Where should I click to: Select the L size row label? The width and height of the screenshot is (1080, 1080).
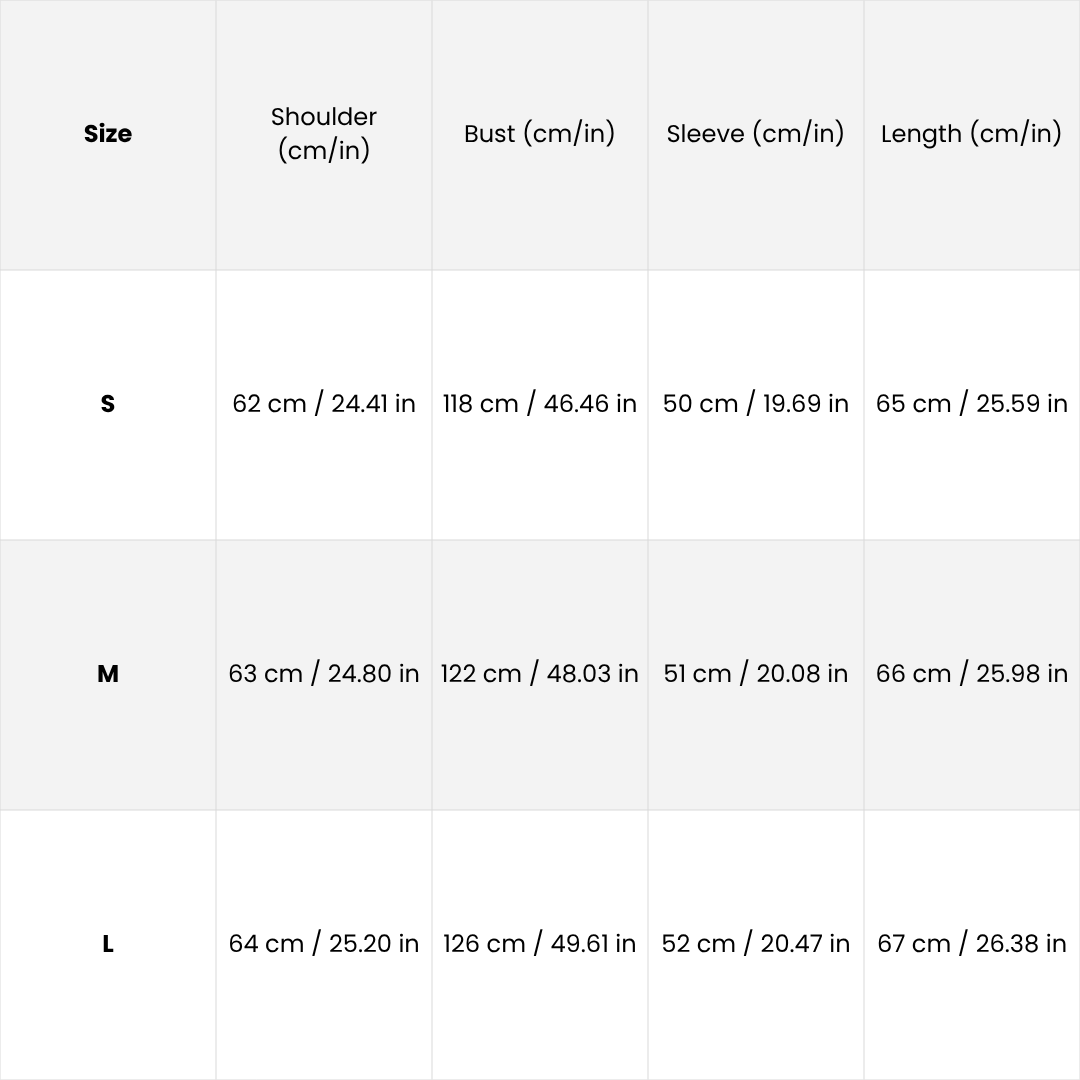pyautogui.click(x=108, y=944)
